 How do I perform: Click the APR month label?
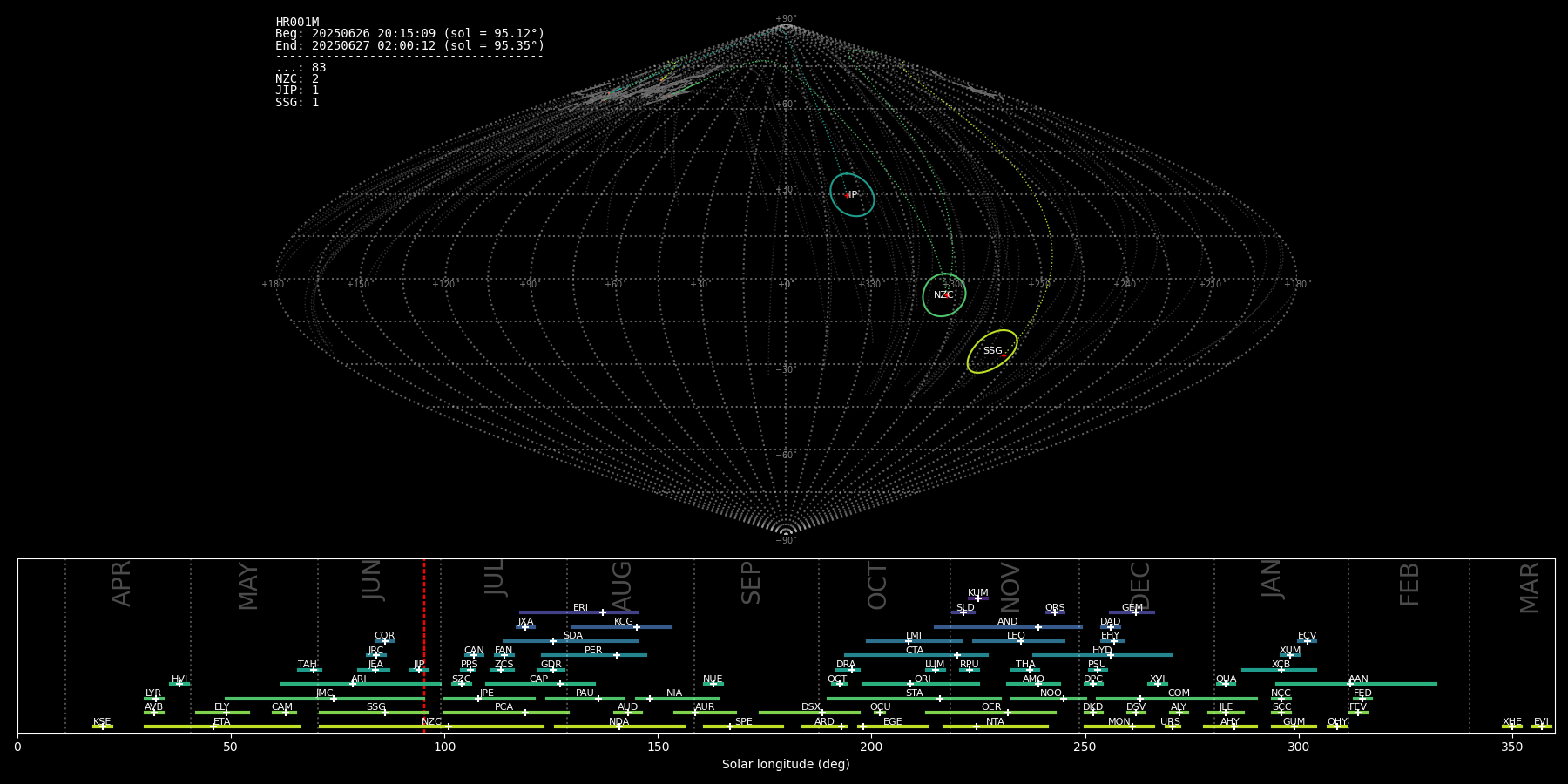tap(121, 583)
